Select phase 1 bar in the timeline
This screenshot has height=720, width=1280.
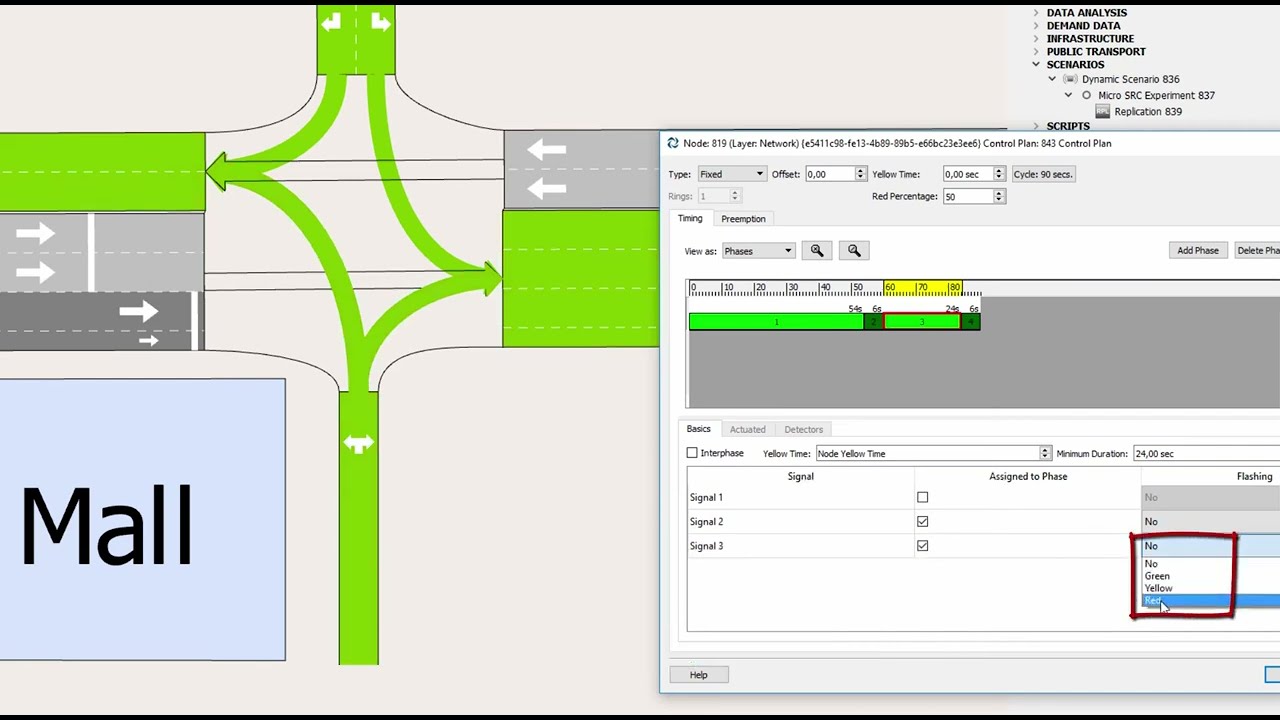pos(776,322)
